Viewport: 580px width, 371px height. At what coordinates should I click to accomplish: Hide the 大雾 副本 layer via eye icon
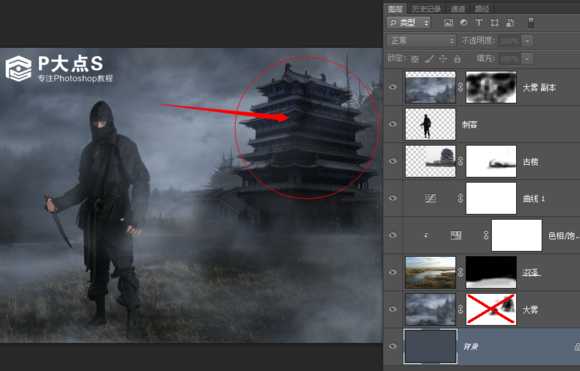pos(392,87)
